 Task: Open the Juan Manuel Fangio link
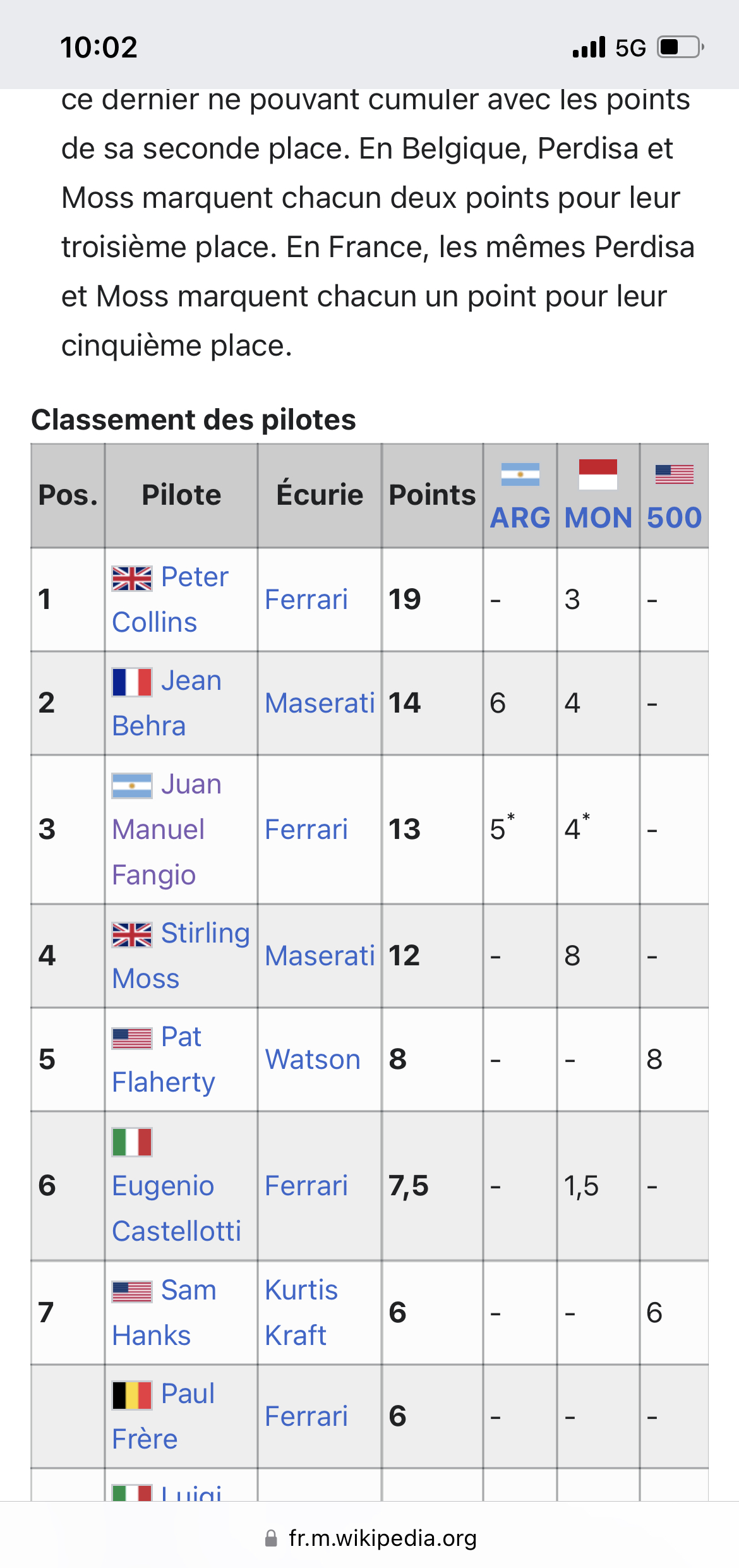point(159,829)
